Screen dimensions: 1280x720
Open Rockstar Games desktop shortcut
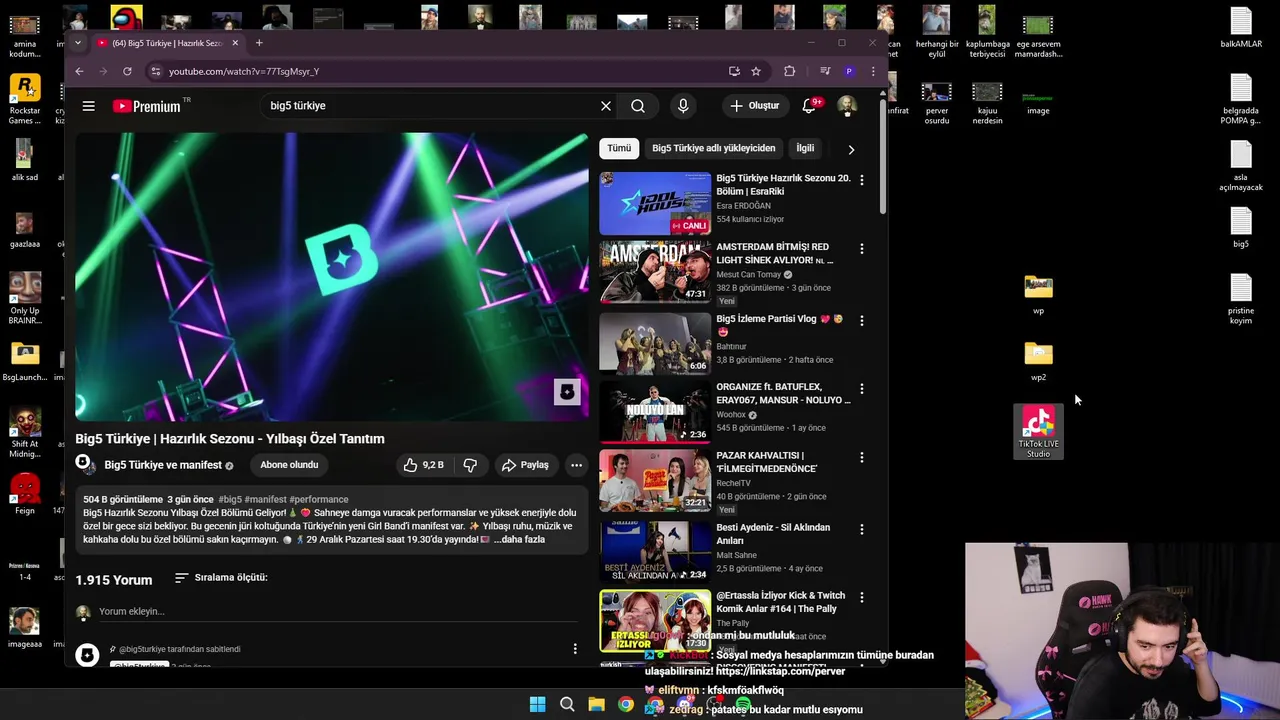pos(25,99)
